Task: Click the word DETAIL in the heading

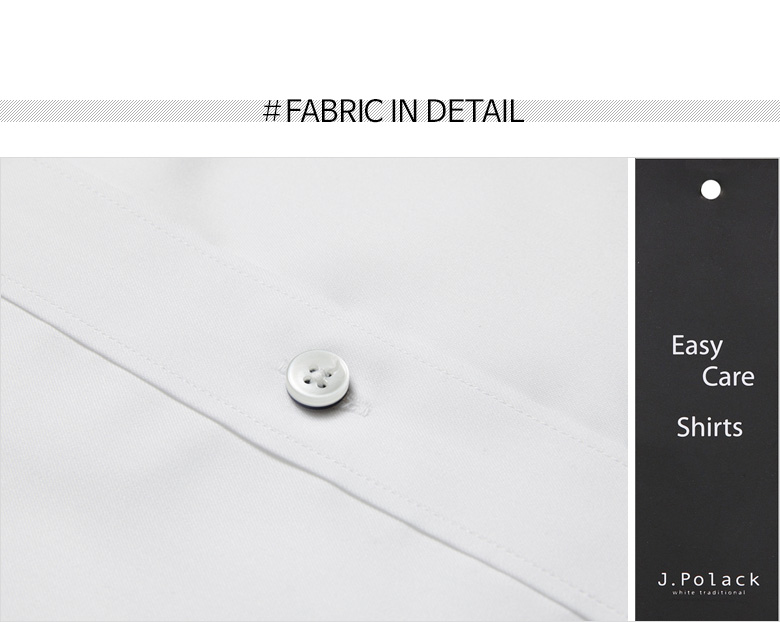Action: 475,110
